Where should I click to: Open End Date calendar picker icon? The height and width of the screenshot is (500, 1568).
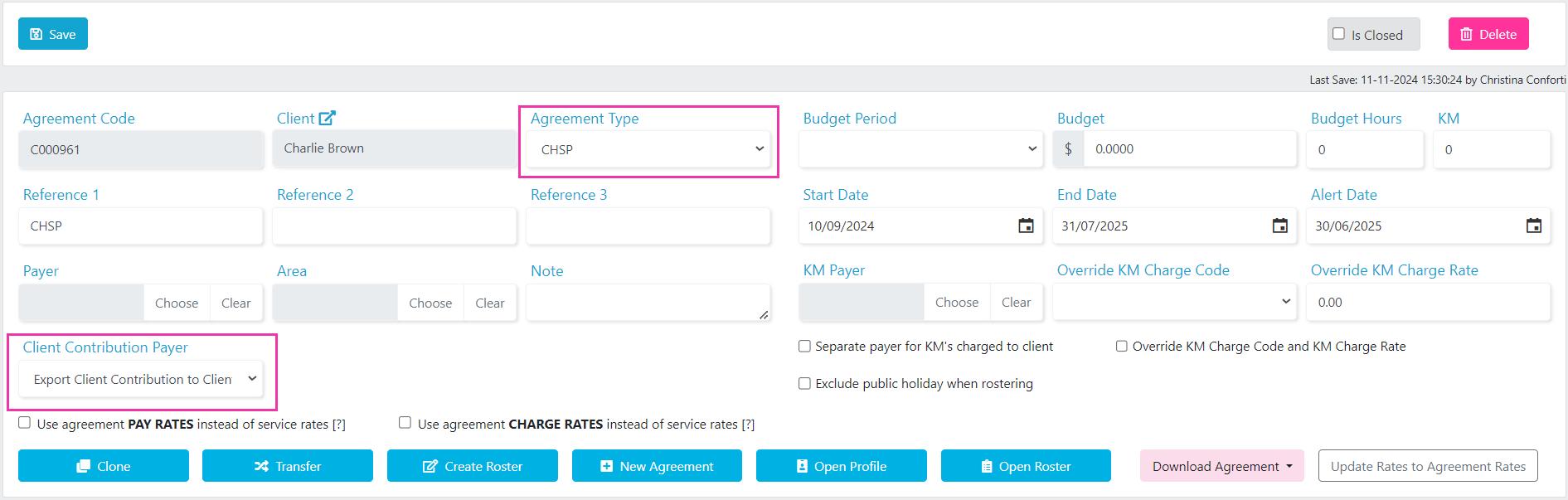[x=1279, y=226]
